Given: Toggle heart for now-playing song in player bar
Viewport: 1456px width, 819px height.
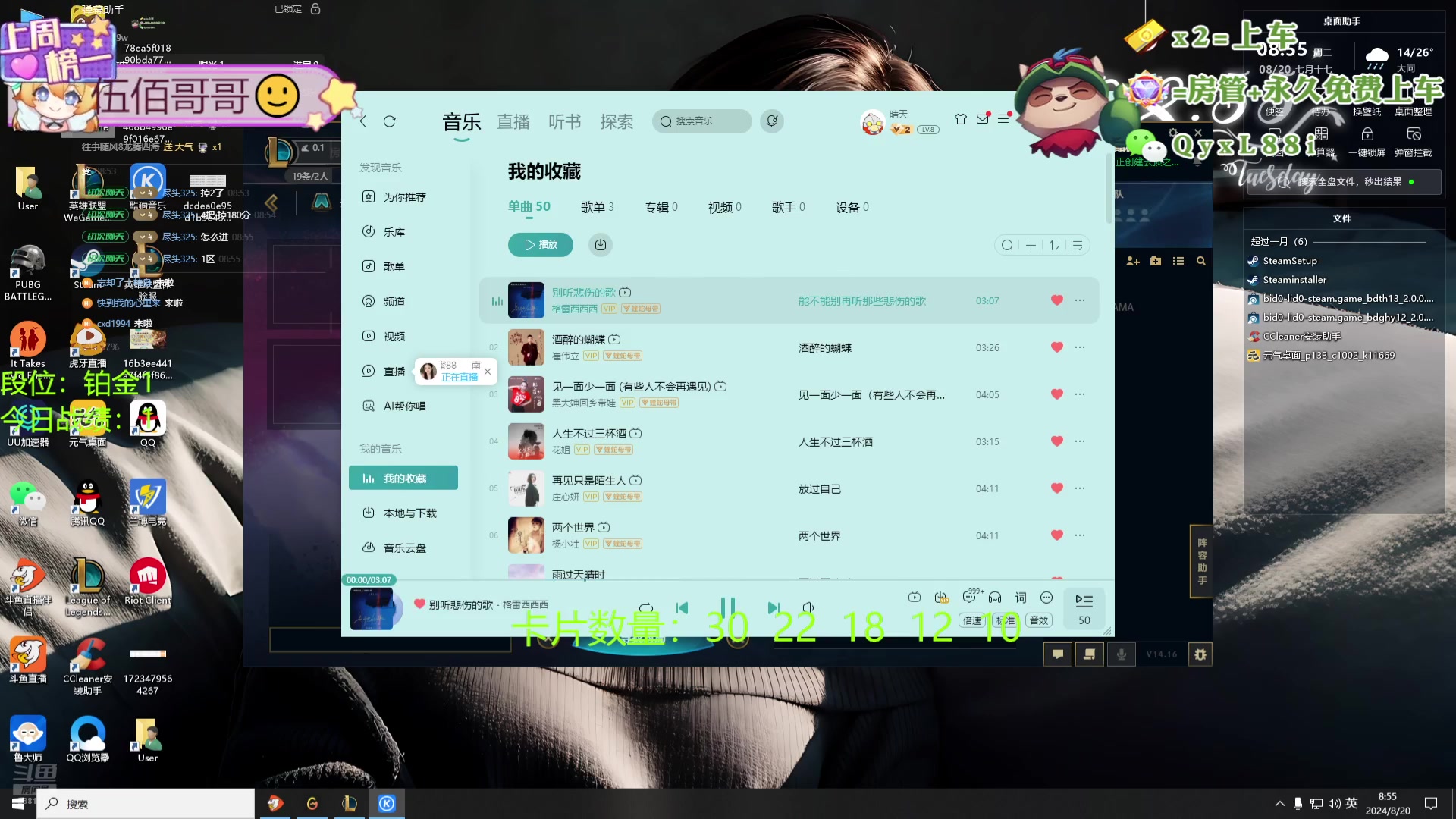Looking at the screenshot, I should pos(419,604).
